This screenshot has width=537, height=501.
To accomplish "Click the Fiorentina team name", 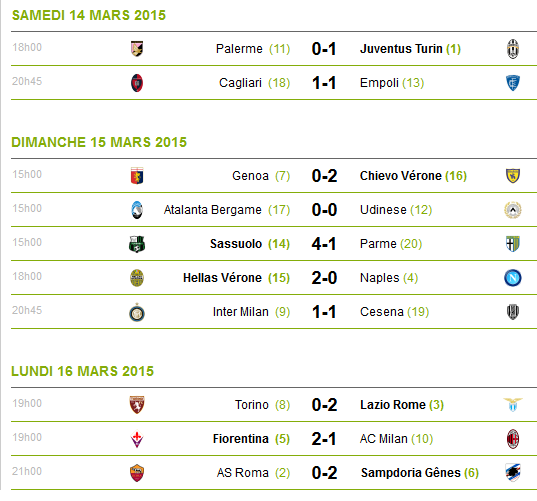I will click(x=240, y=439).
